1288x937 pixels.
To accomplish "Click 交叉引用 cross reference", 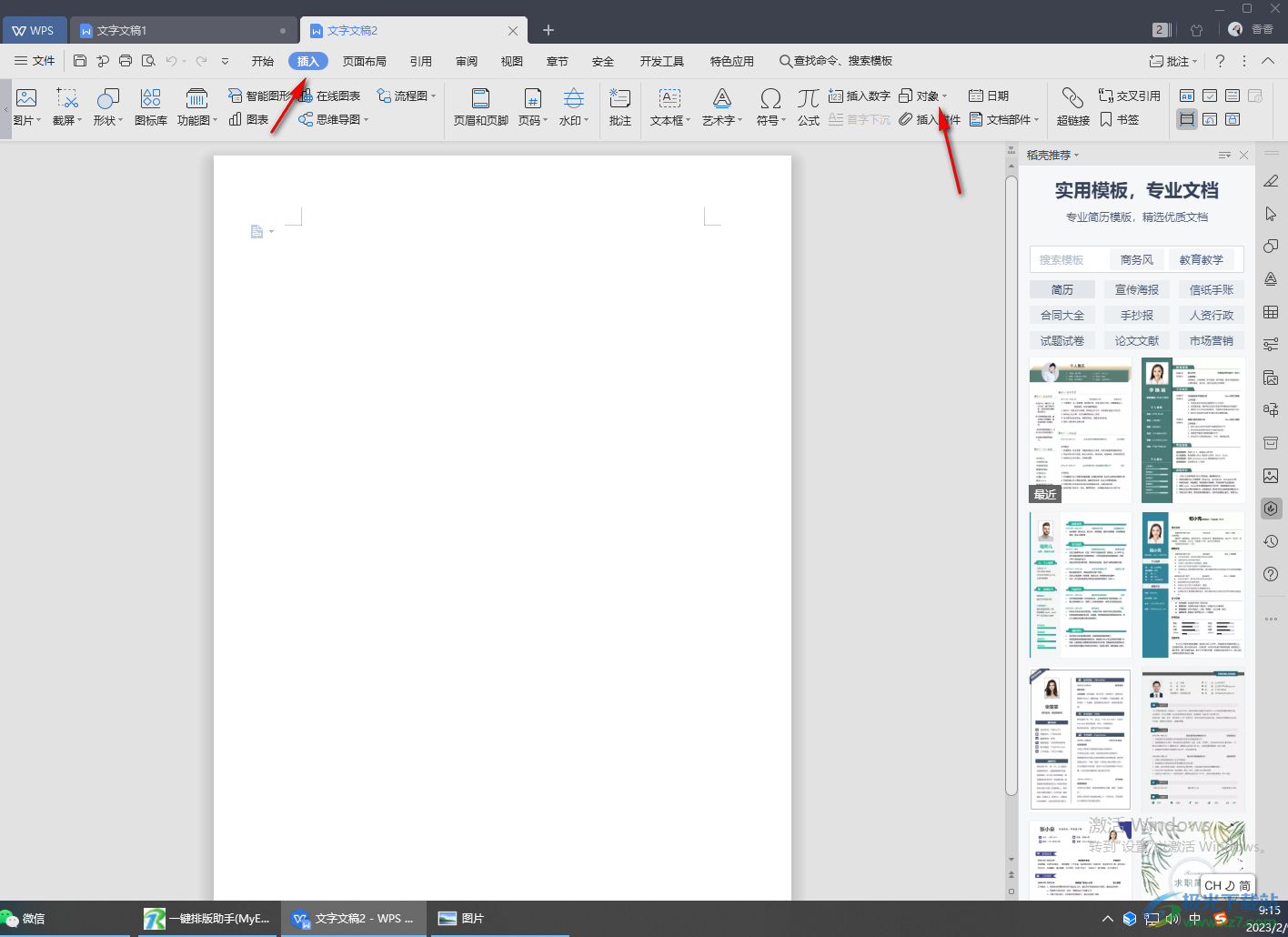I will (1130, 96).
